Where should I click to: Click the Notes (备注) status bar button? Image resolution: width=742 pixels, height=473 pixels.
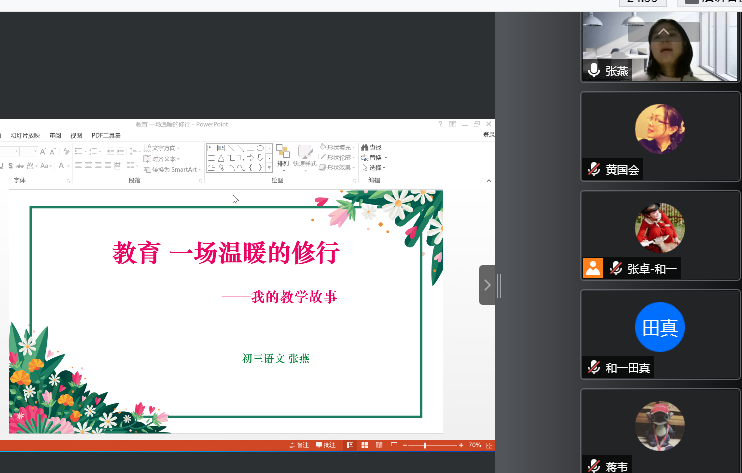tap(299, 444)
